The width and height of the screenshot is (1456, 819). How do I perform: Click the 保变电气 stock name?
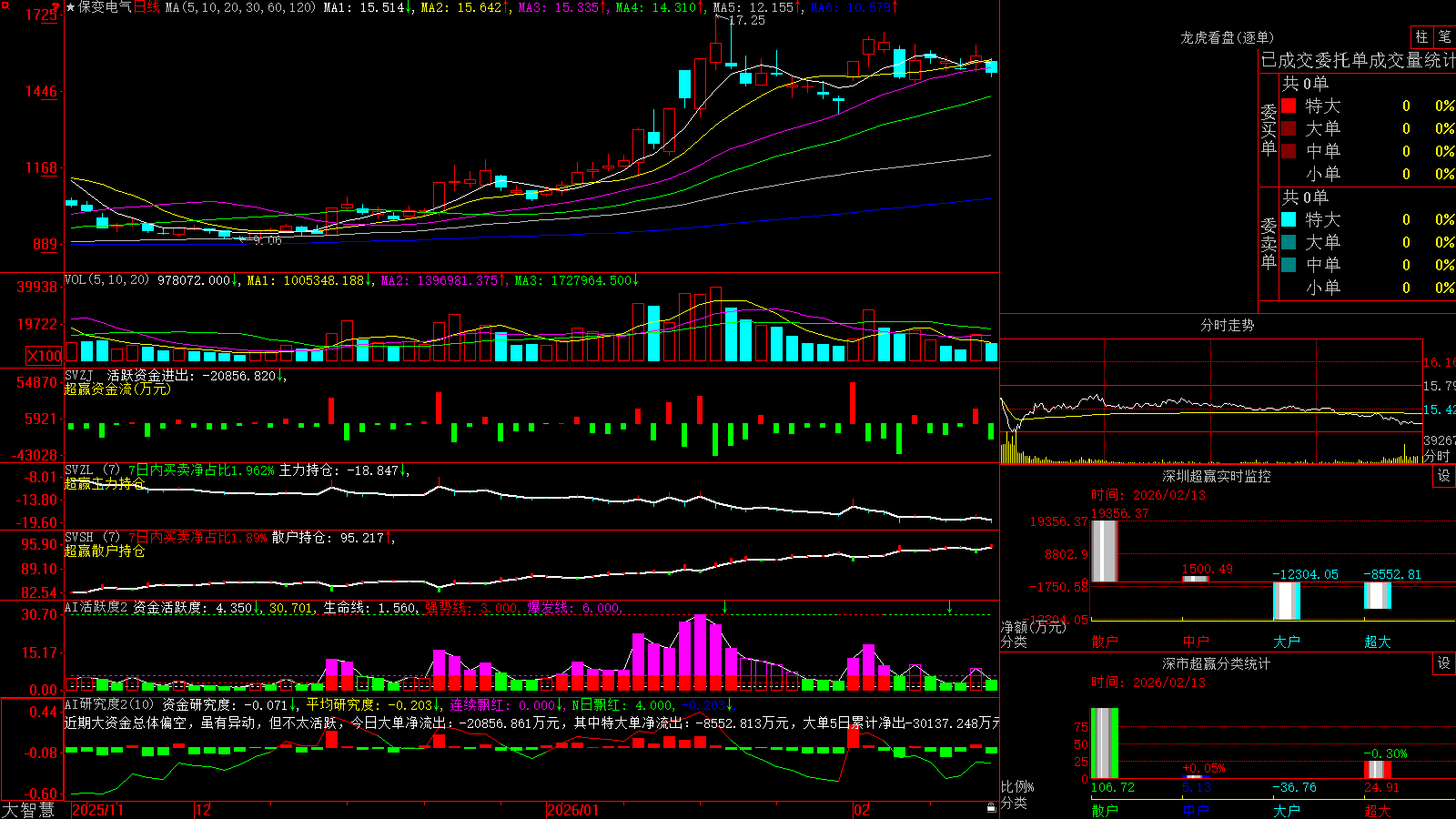point(105,7)
